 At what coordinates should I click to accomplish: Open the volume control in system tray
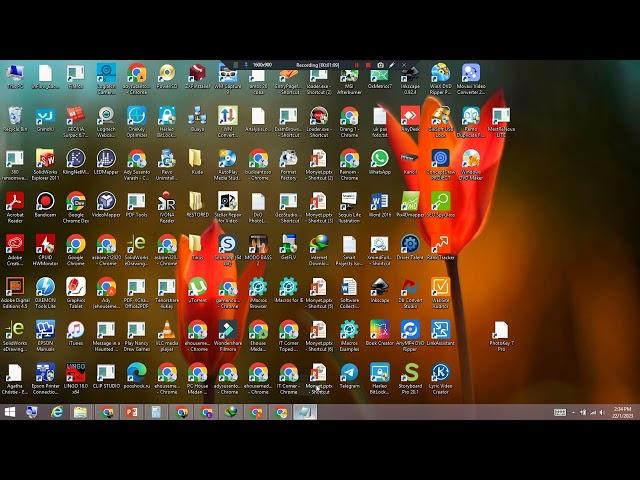tap(602, 413)
